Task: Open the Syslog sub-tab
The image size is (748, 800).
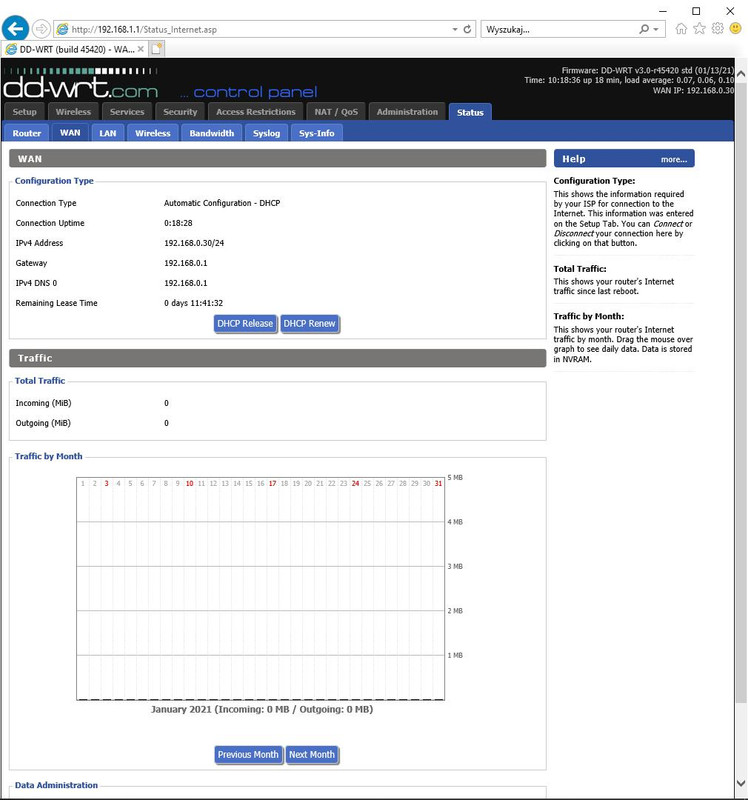Action: tap(266, 133)
